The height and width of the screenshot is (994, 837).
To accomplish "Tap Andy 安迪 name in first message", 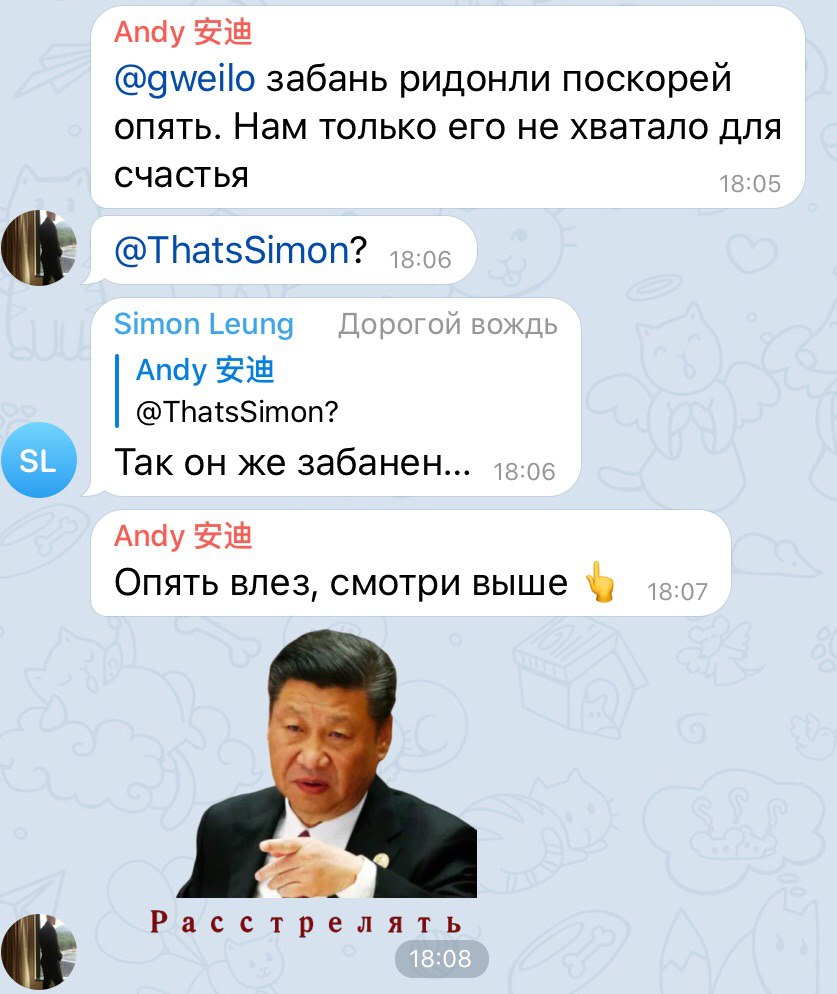I will [183, 32].
